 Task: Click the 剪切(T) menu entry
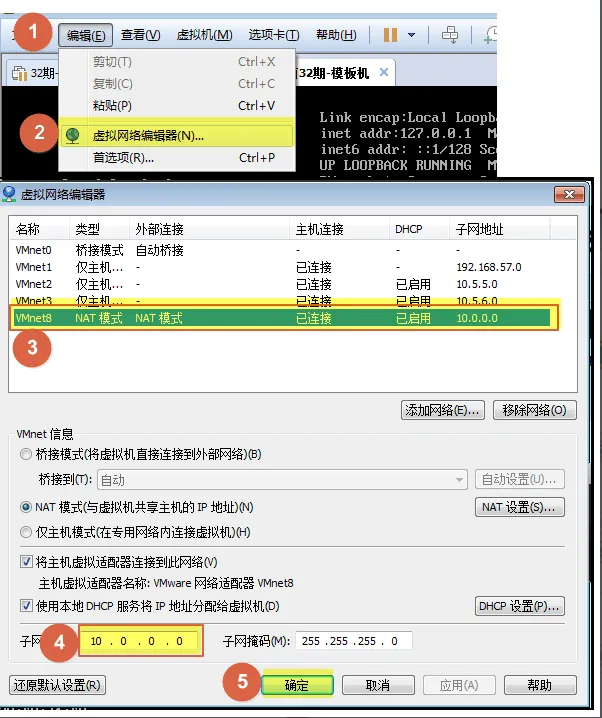(177, 62)
